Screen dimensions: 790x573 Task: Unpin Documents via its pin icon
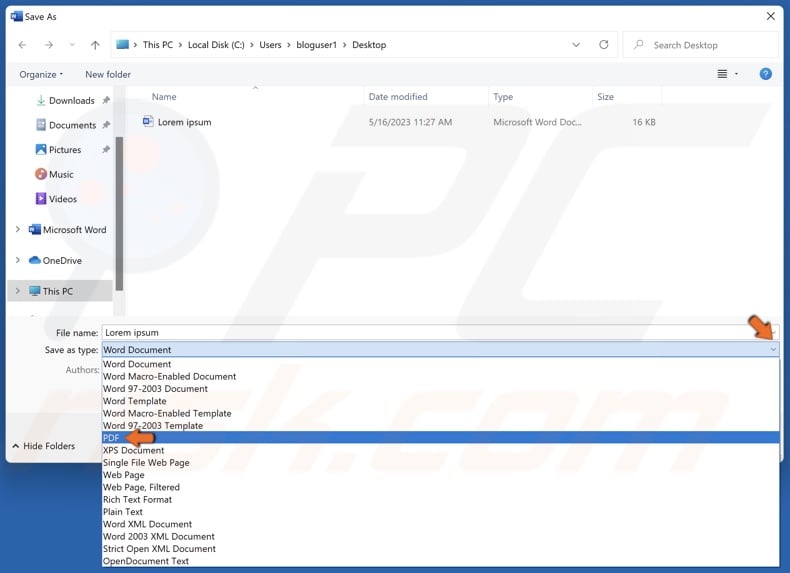click(x=106, y=125)
